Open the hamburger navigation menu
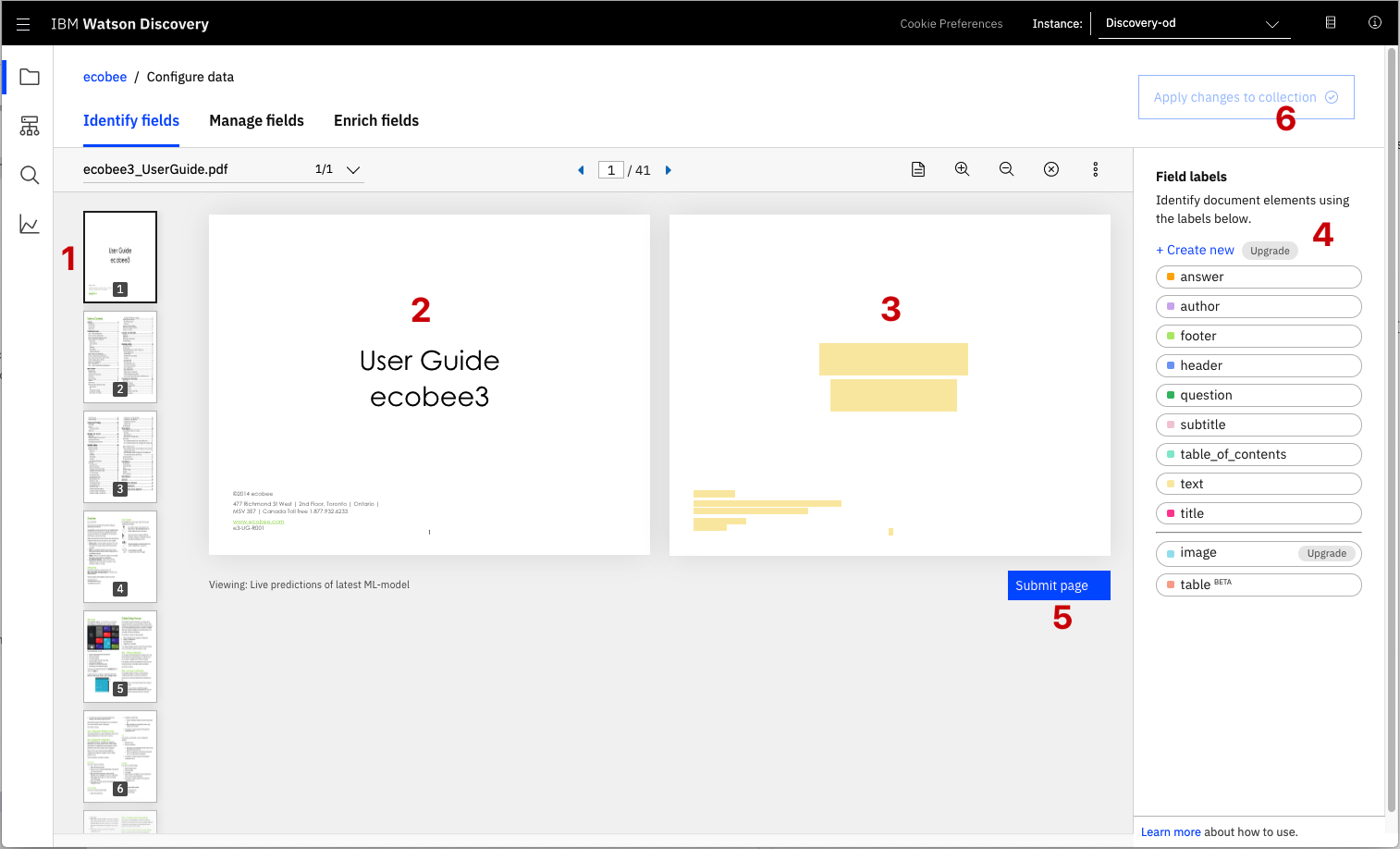This screenshot has height=849, width=1400. 23,24
